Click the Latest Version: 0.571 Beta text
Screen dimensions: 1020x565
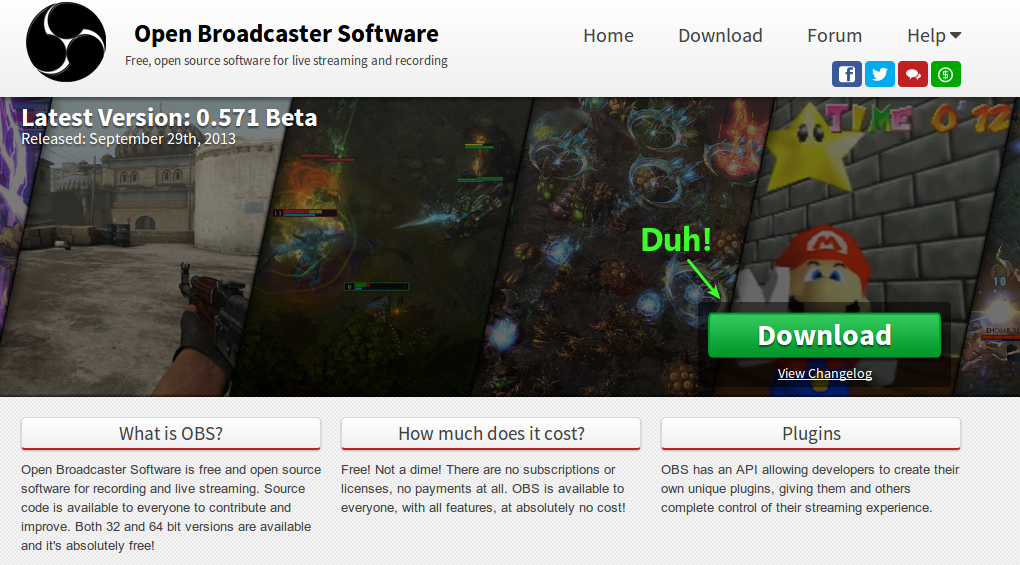pos(169,118)
